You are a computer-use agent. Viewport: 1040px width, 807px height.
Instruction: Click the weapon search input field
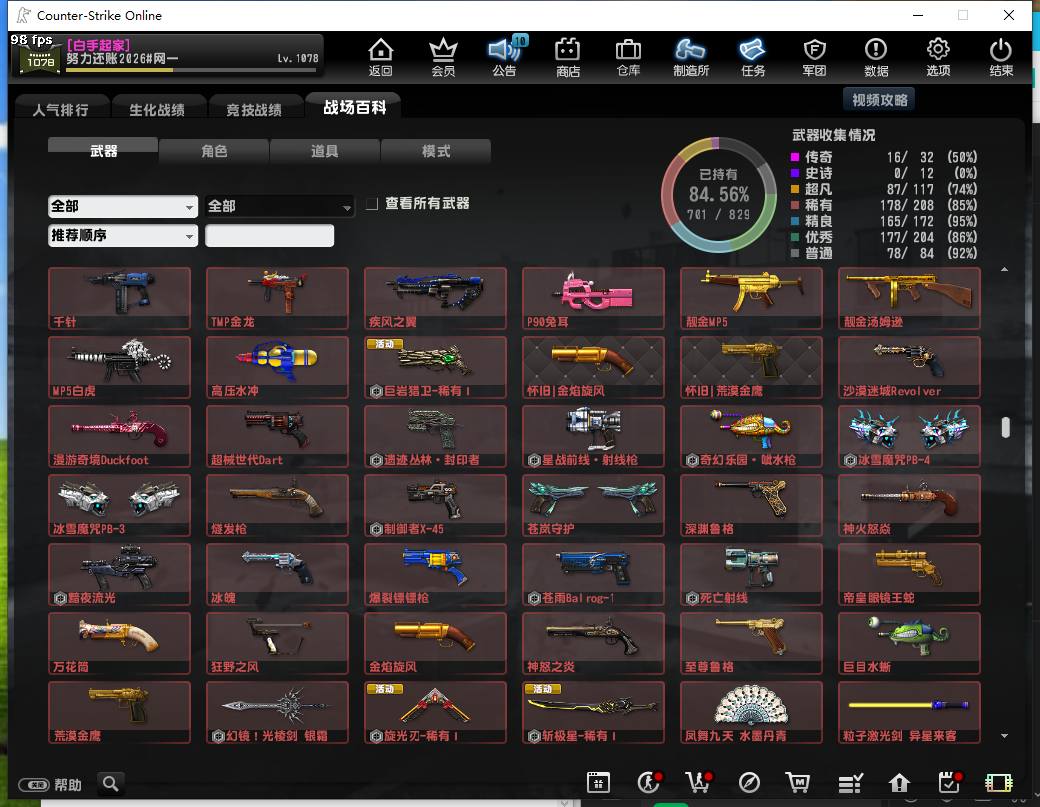point(269,235)
